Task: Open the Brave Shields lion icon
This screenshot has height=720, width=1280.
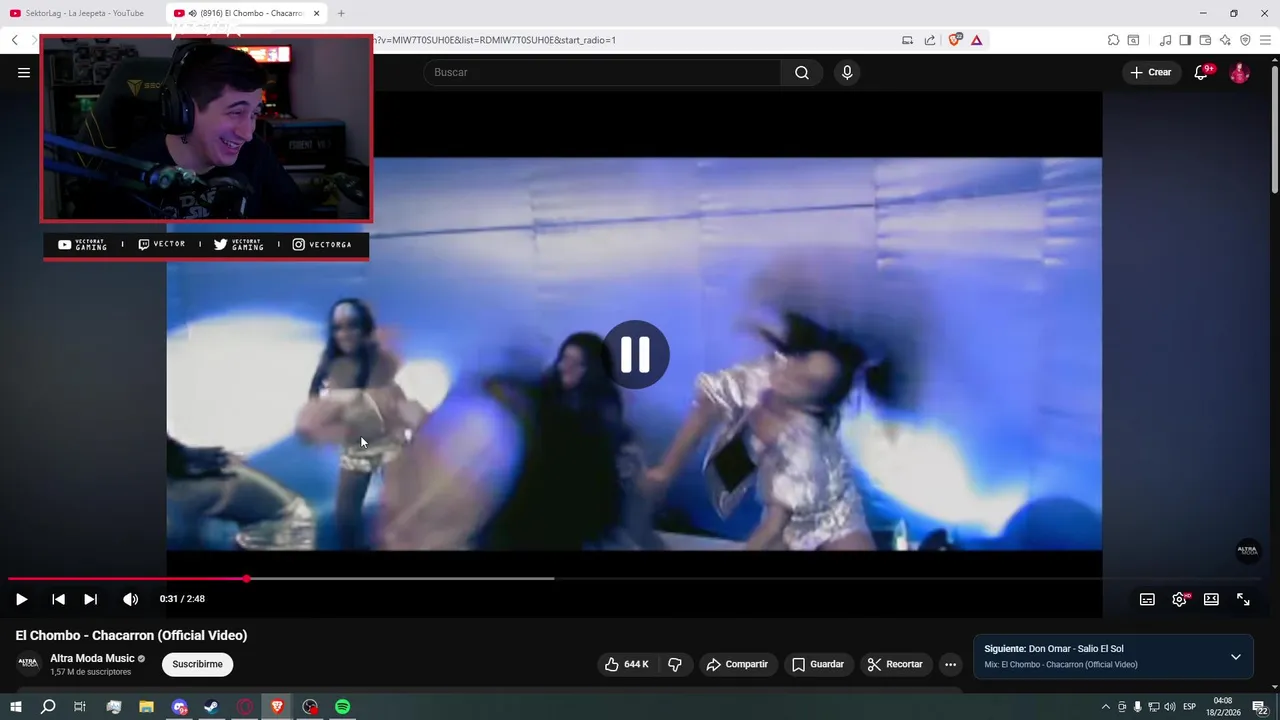Action: click(x=954, y=40)
